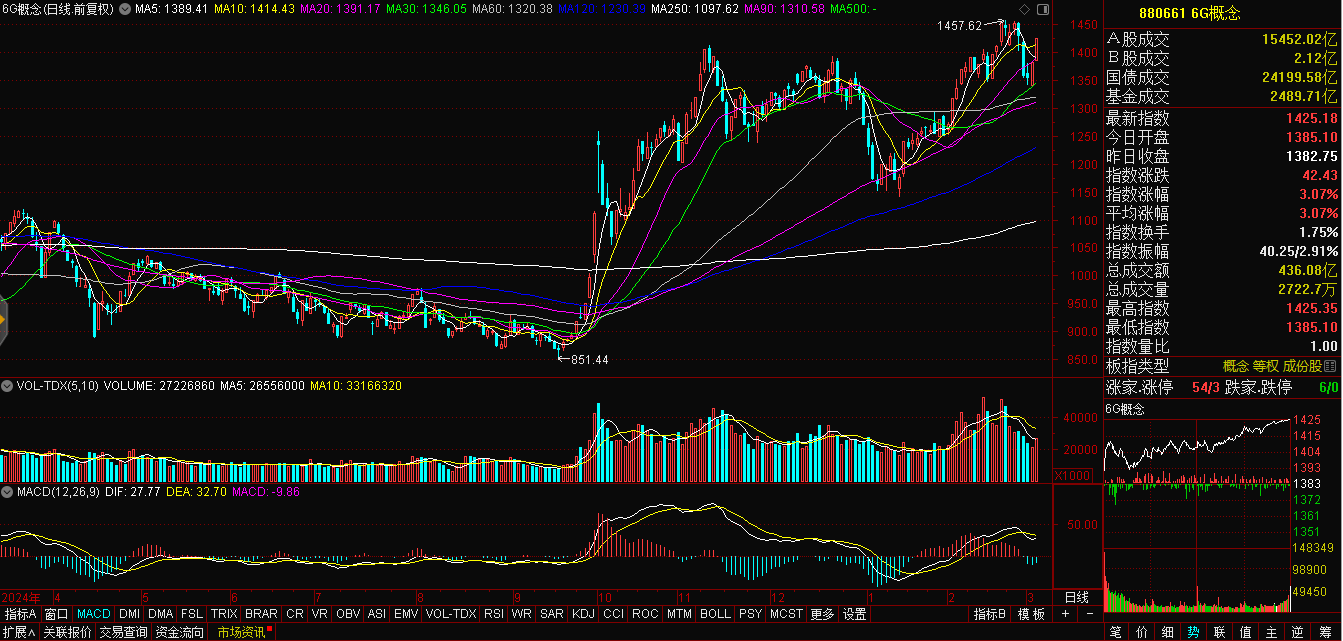Open the 指标A indicator group tab
The width and height of the screenshot is (1343, 641).
[x=21, y=614]
